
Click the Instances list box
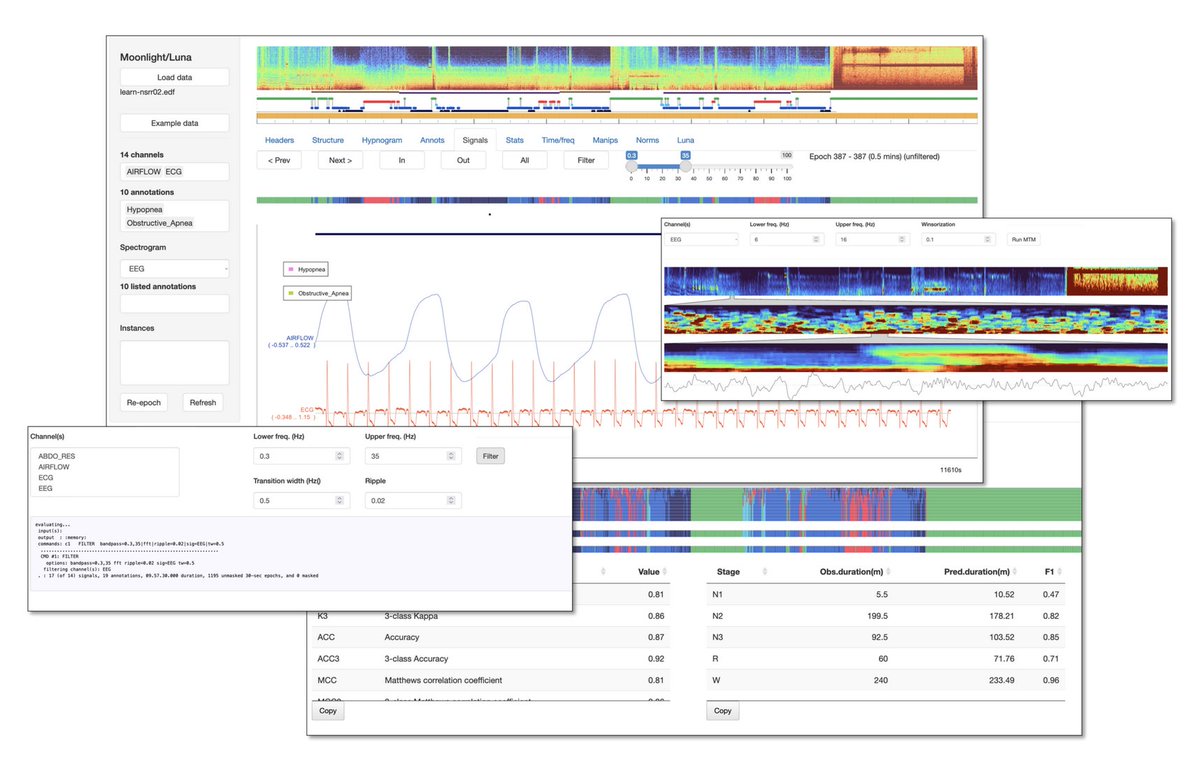[x=174, y=363]
